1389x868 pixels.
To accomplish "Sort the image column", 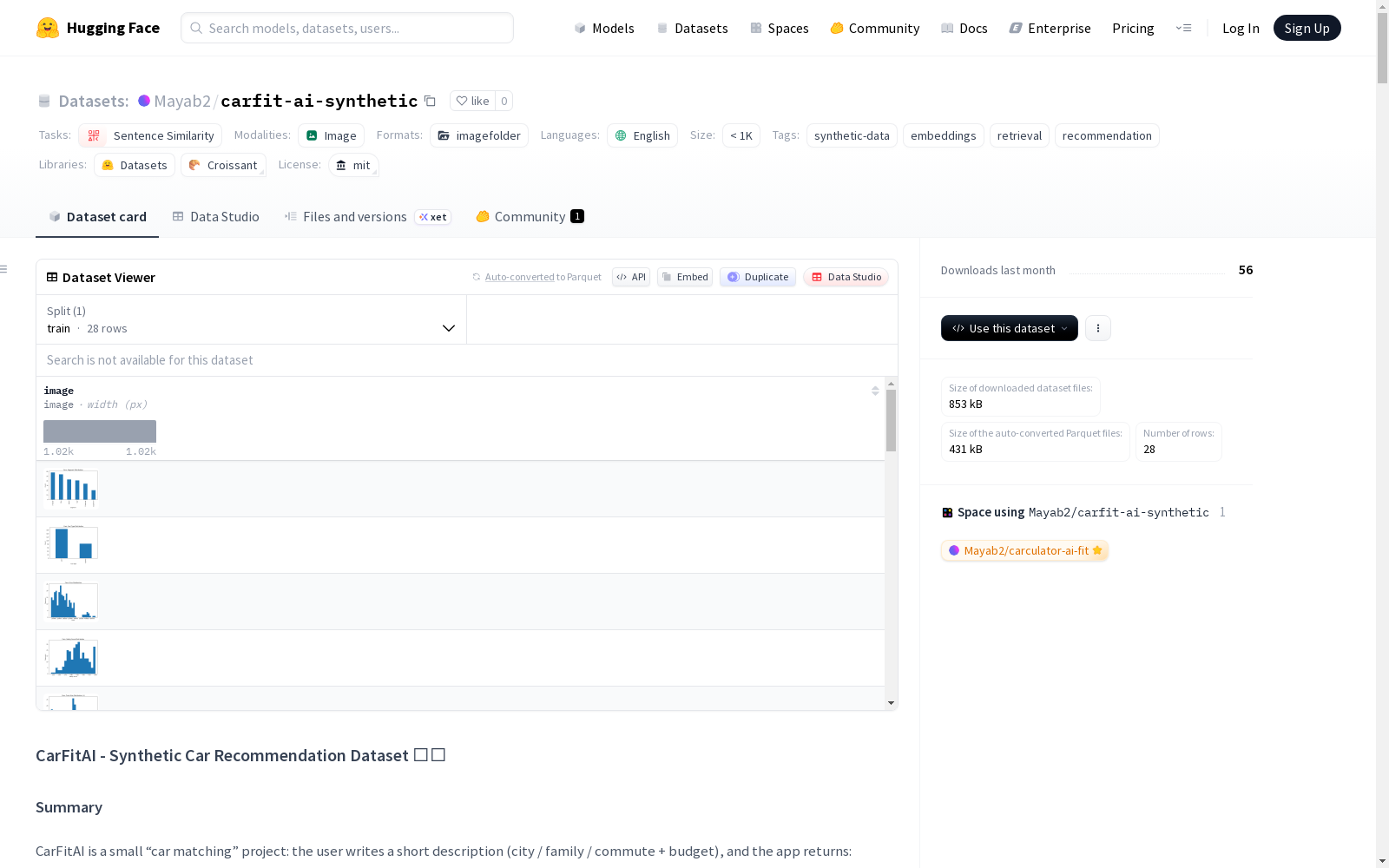I will point(875,391).
